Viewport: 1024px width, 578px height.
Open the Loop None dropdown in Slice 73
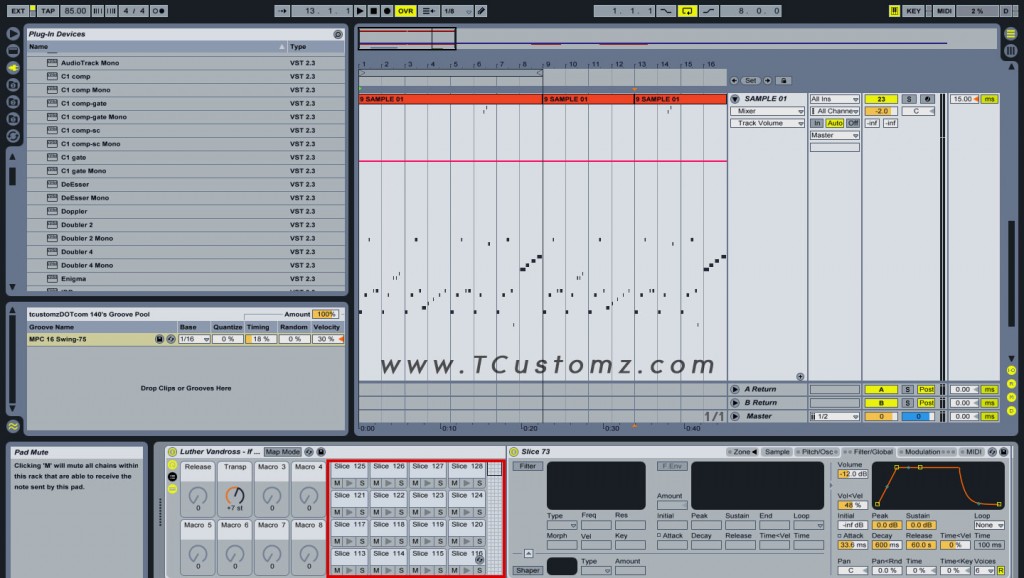point(988,525)
